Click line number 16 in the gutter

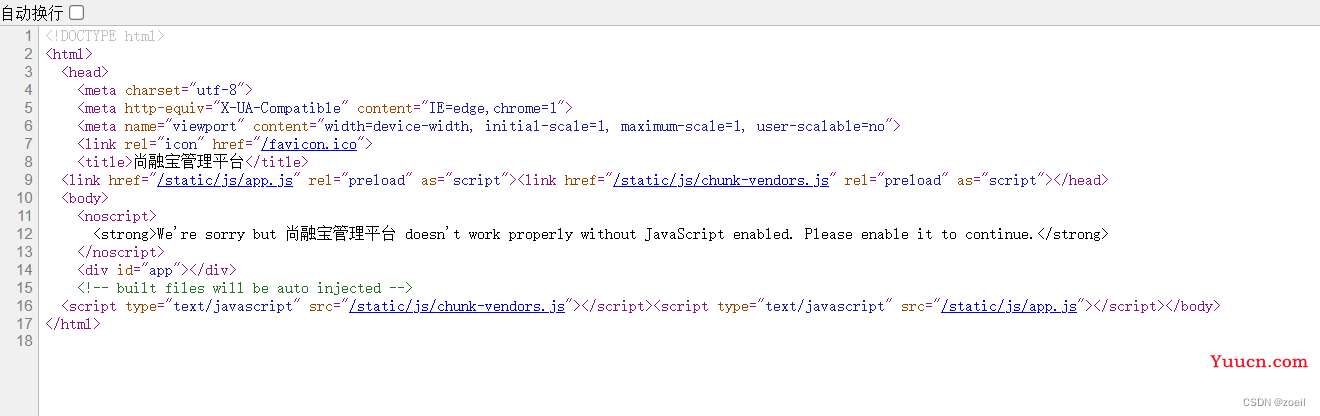tap(25, 306)
